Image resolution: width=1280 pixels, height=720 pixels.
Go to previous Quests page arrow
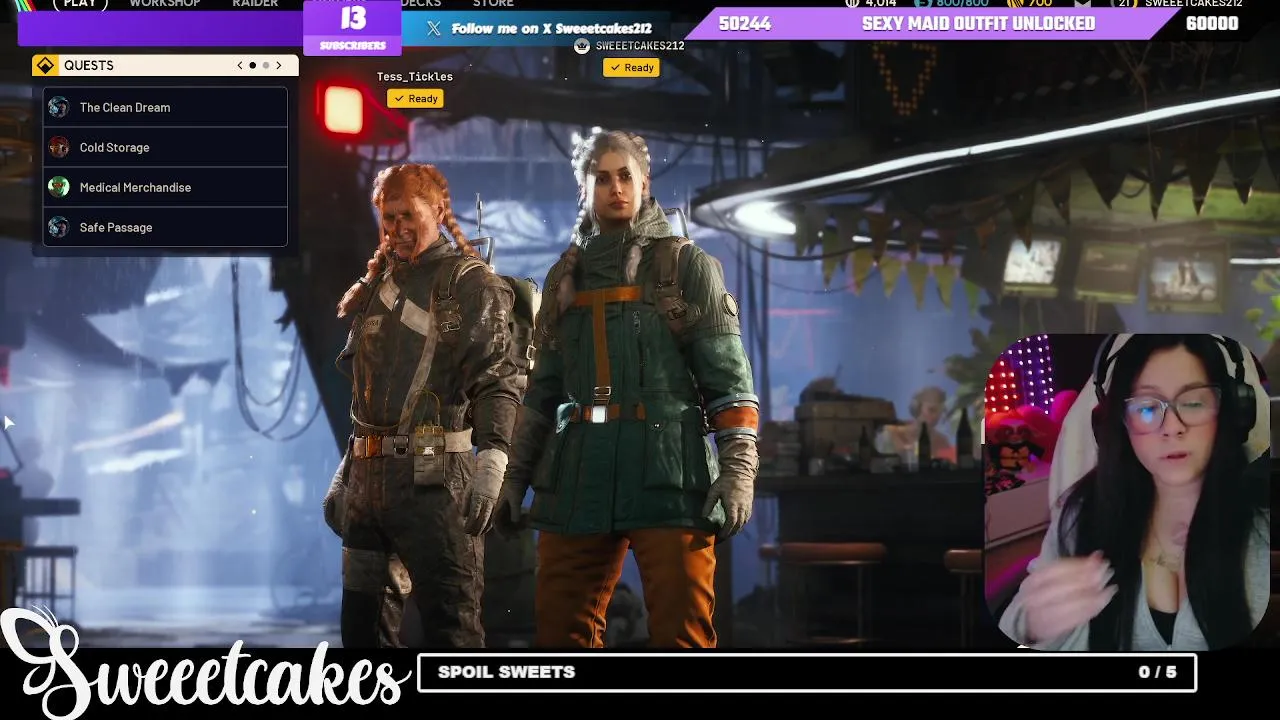(x=240, y=65)
